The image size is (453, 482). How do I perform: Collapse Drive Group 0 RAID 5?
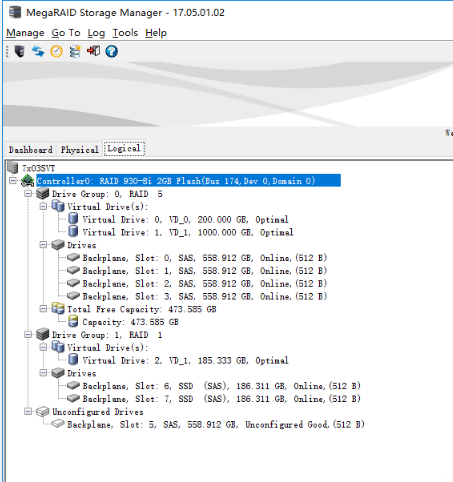[28, 194]
